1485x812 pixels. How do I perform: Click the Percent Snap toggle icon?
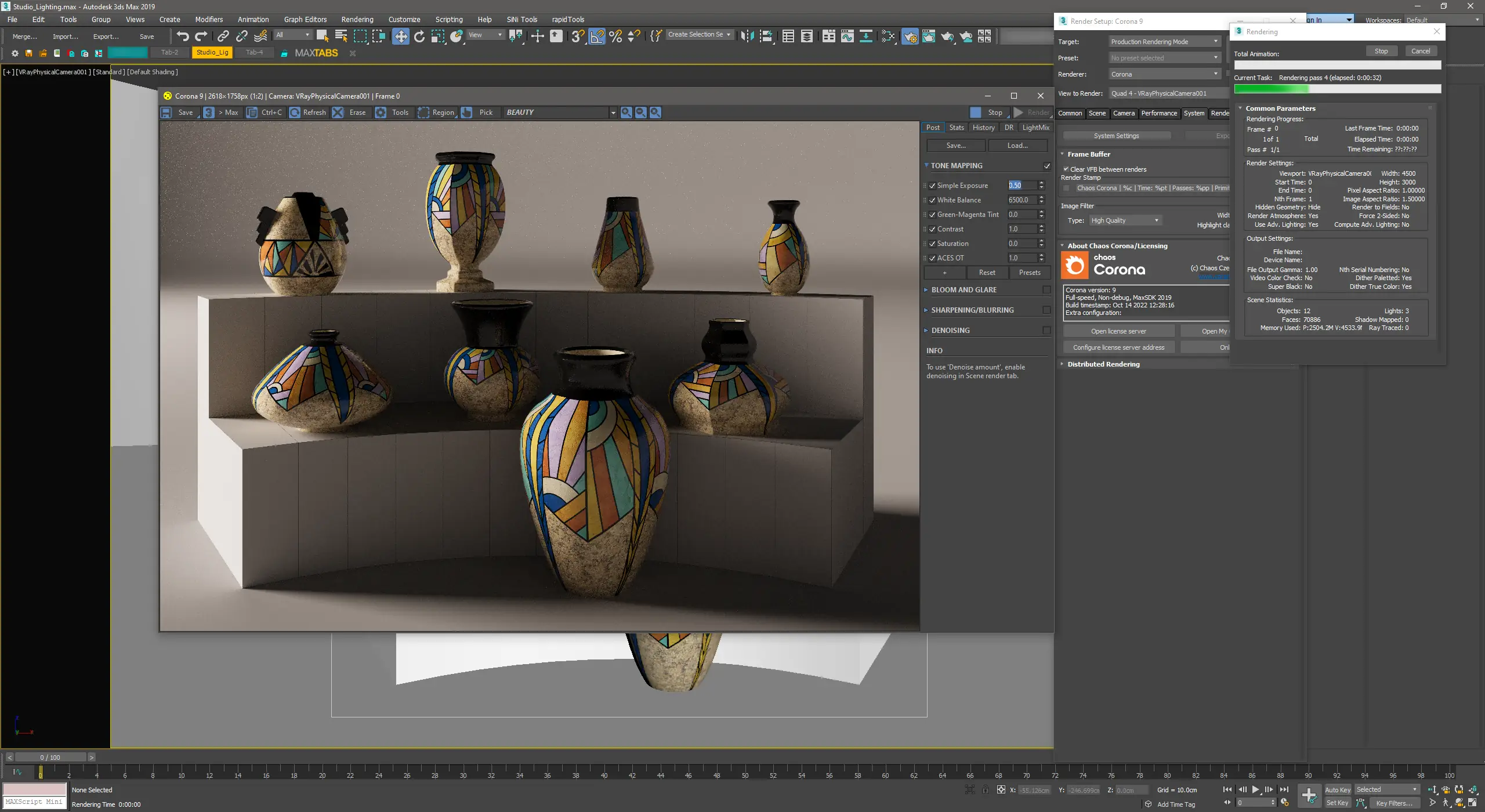tap(615, 36)
